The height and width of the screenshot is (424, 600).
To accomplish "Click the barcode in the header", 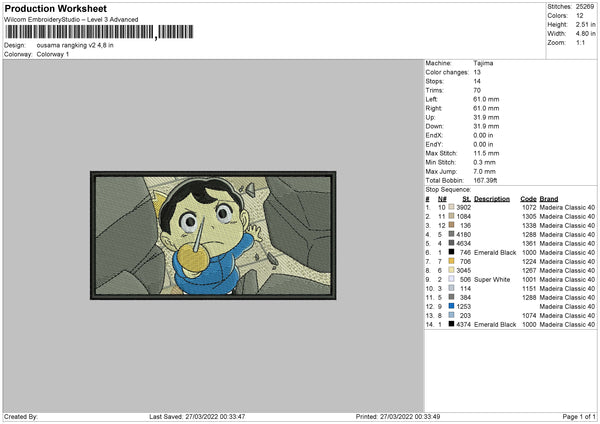I will tap(78, 35).
